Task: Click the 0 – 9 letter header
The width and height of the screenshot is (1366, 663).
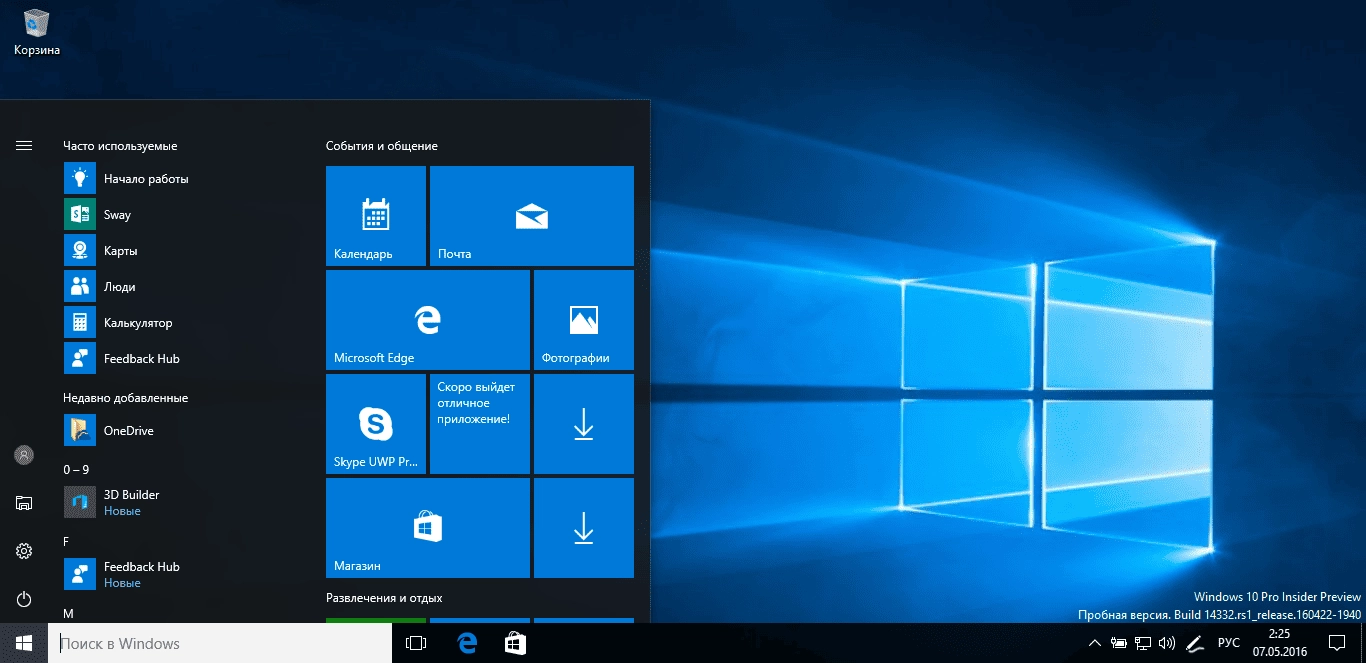Action: pos(76,469)
